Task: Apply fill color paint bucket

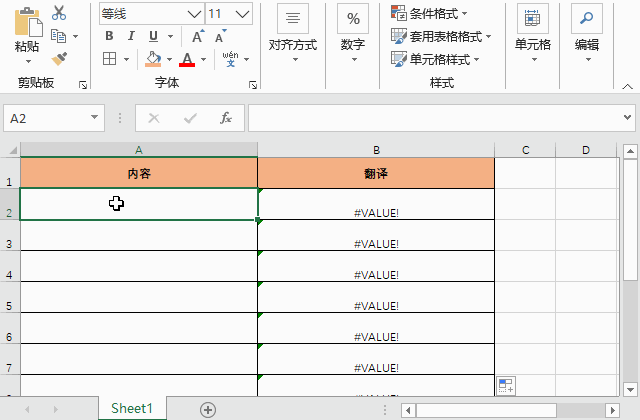Action: (x=153, y=59)
